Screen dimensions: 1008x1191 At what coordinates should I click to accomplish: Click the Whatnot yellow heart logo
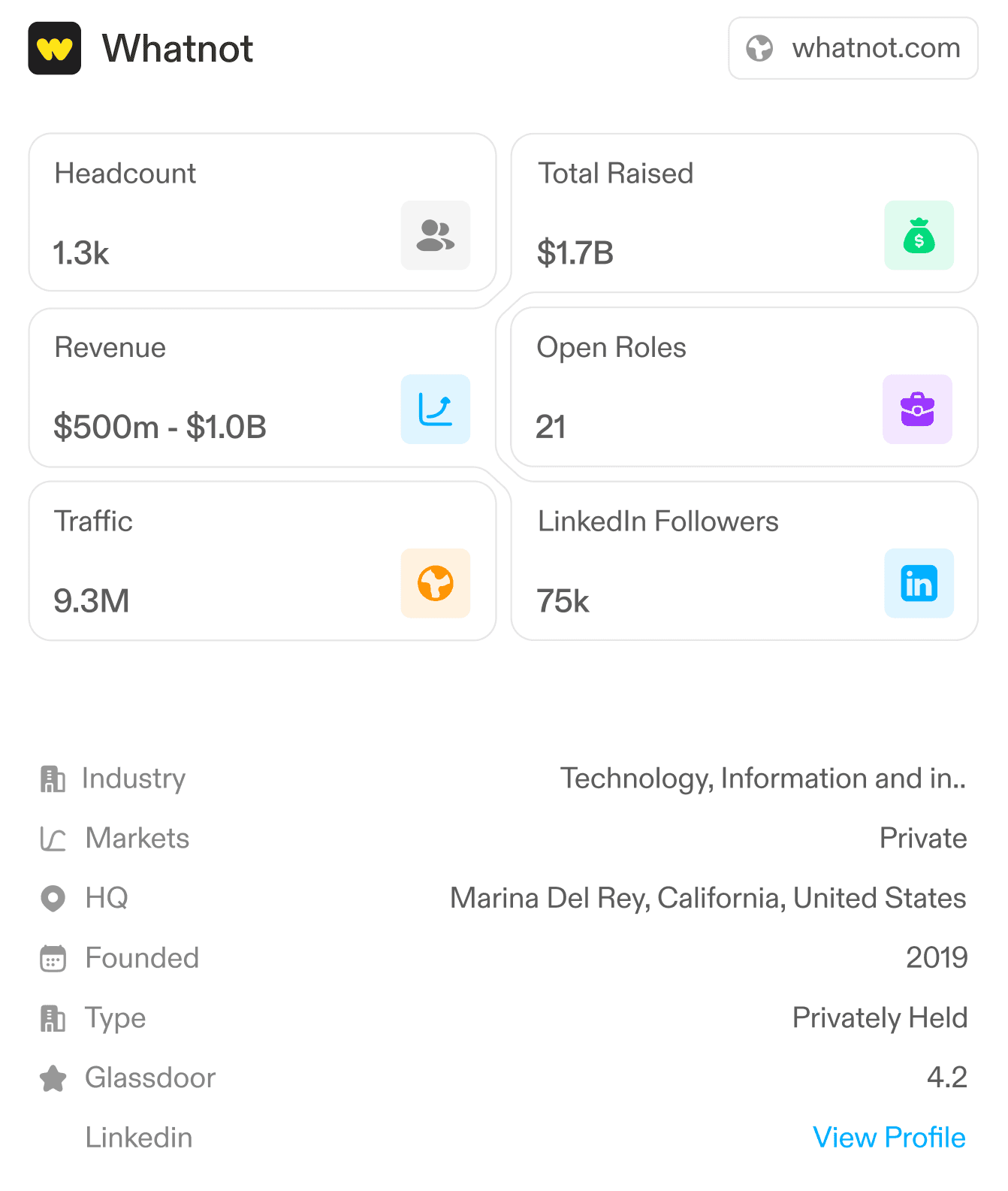click(54, 49)
